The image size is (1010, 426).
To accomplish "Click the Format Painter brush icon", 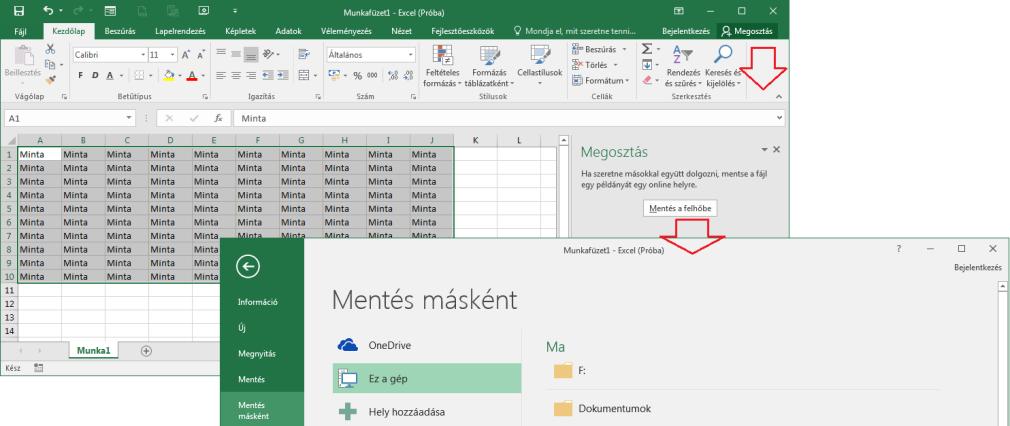I will (x=50, y=80).
